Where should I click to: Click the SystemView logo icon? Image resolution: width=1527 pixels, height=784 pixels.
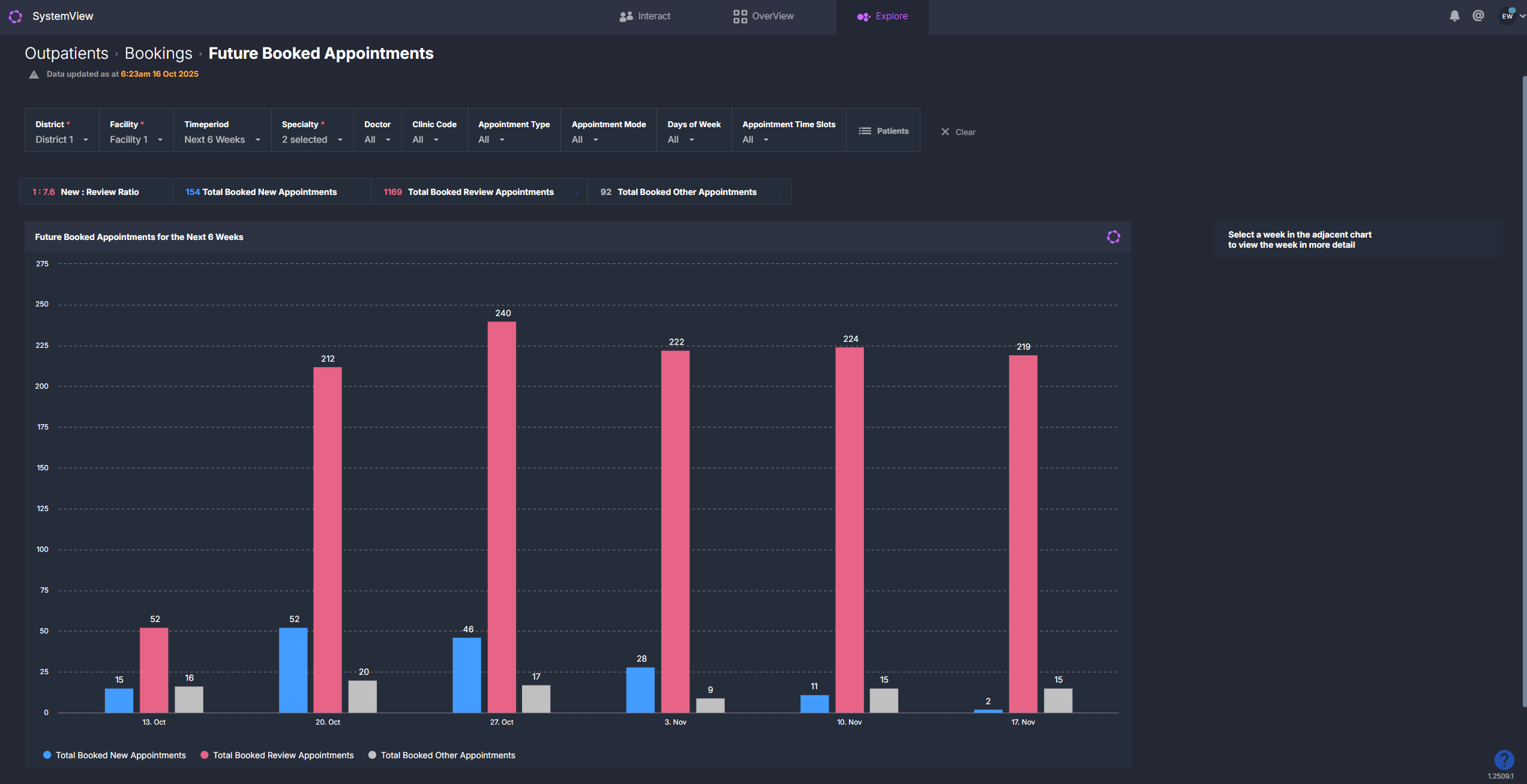[16, 16]
